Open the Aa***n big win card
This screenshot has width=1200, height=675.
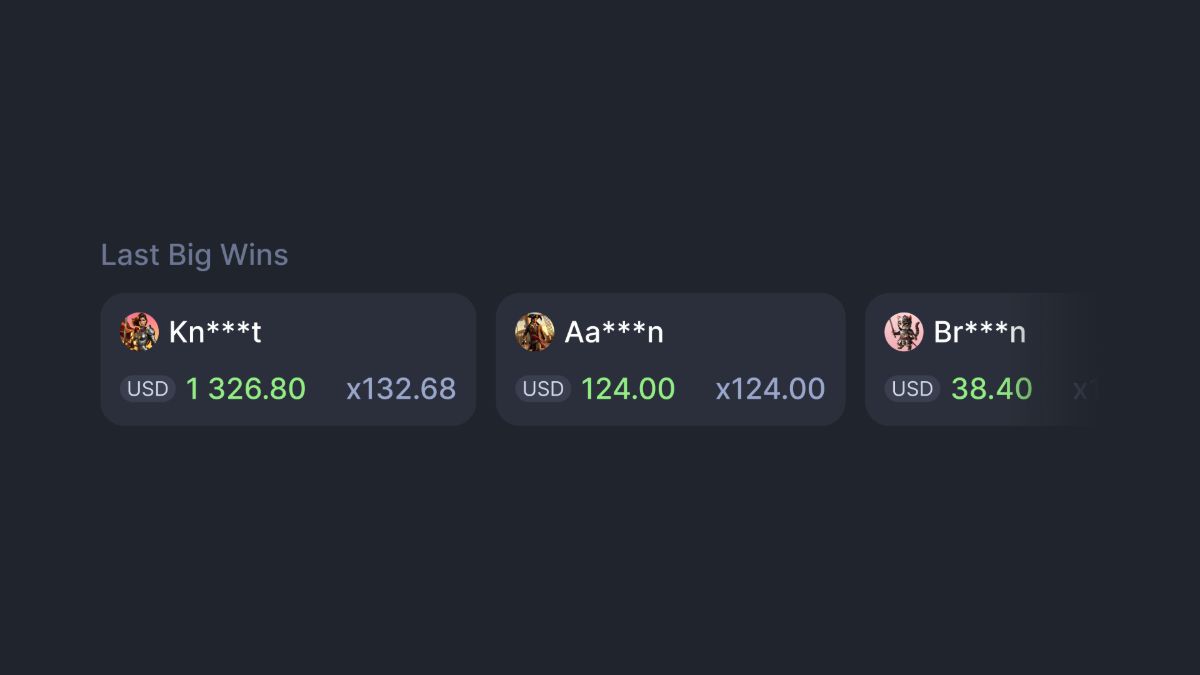[x=671, y=359]
